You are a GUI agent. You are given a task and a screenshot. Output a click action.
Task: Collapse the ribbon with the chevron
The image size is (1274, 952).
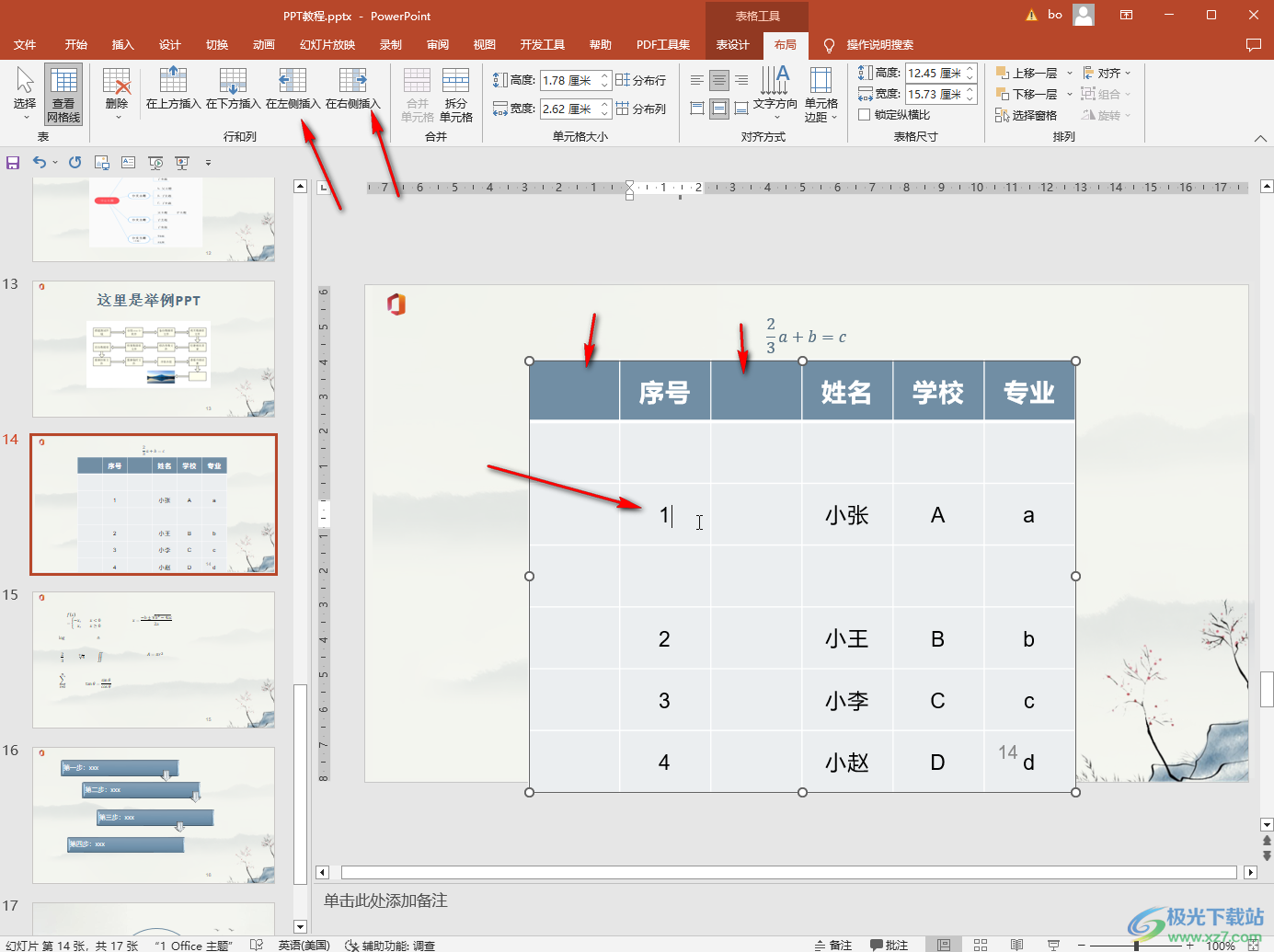click(x=1260, y=138)
